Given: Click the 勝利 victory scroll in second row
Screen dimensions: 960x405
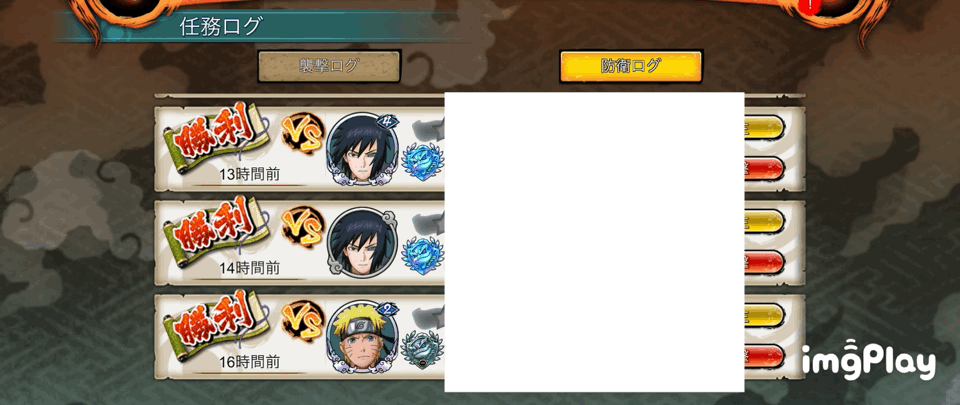Looking at the screenshot, I should coord(216,231).
